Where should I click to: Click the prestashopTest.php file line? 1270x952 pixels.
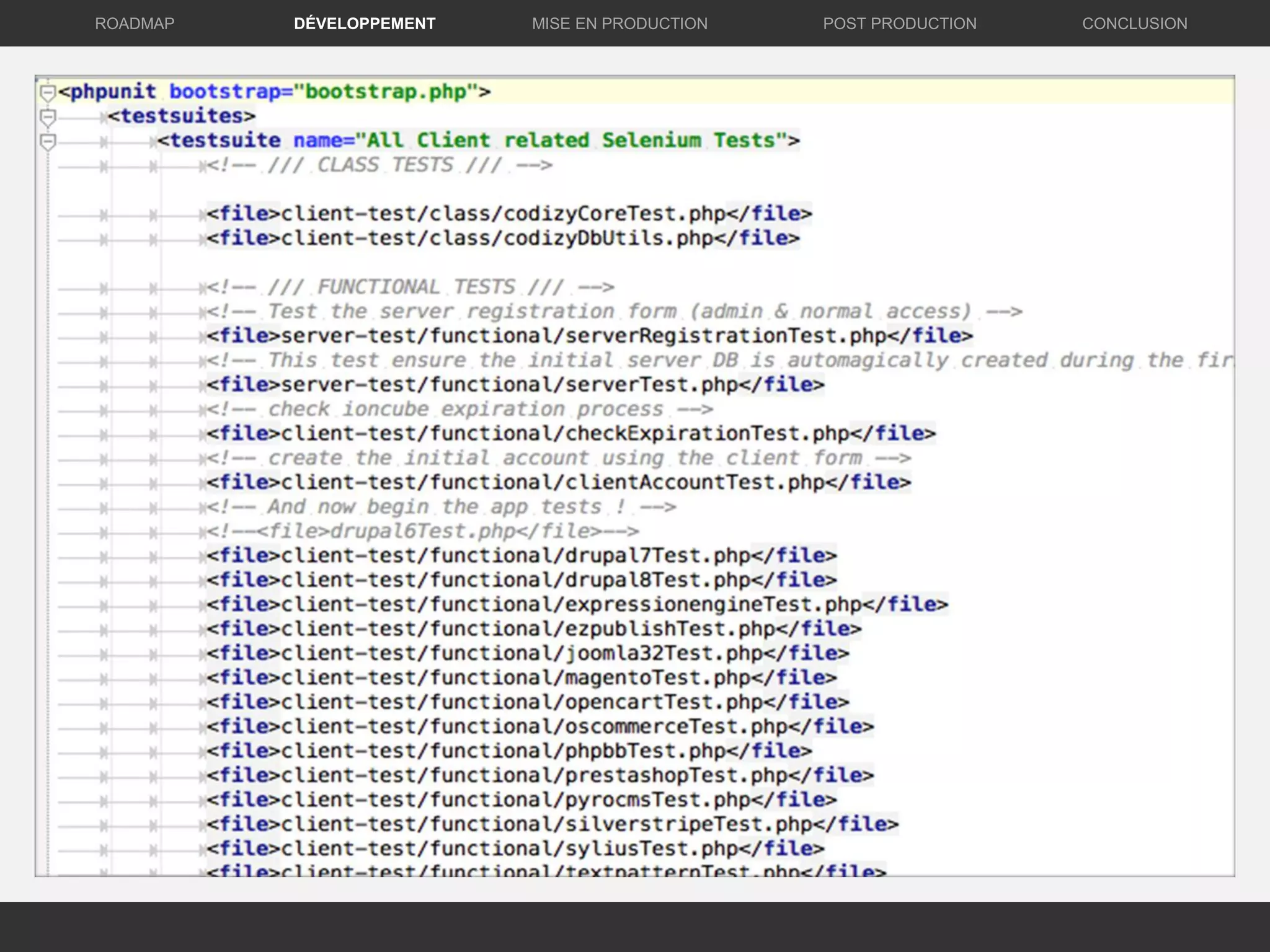pos(540,775)
